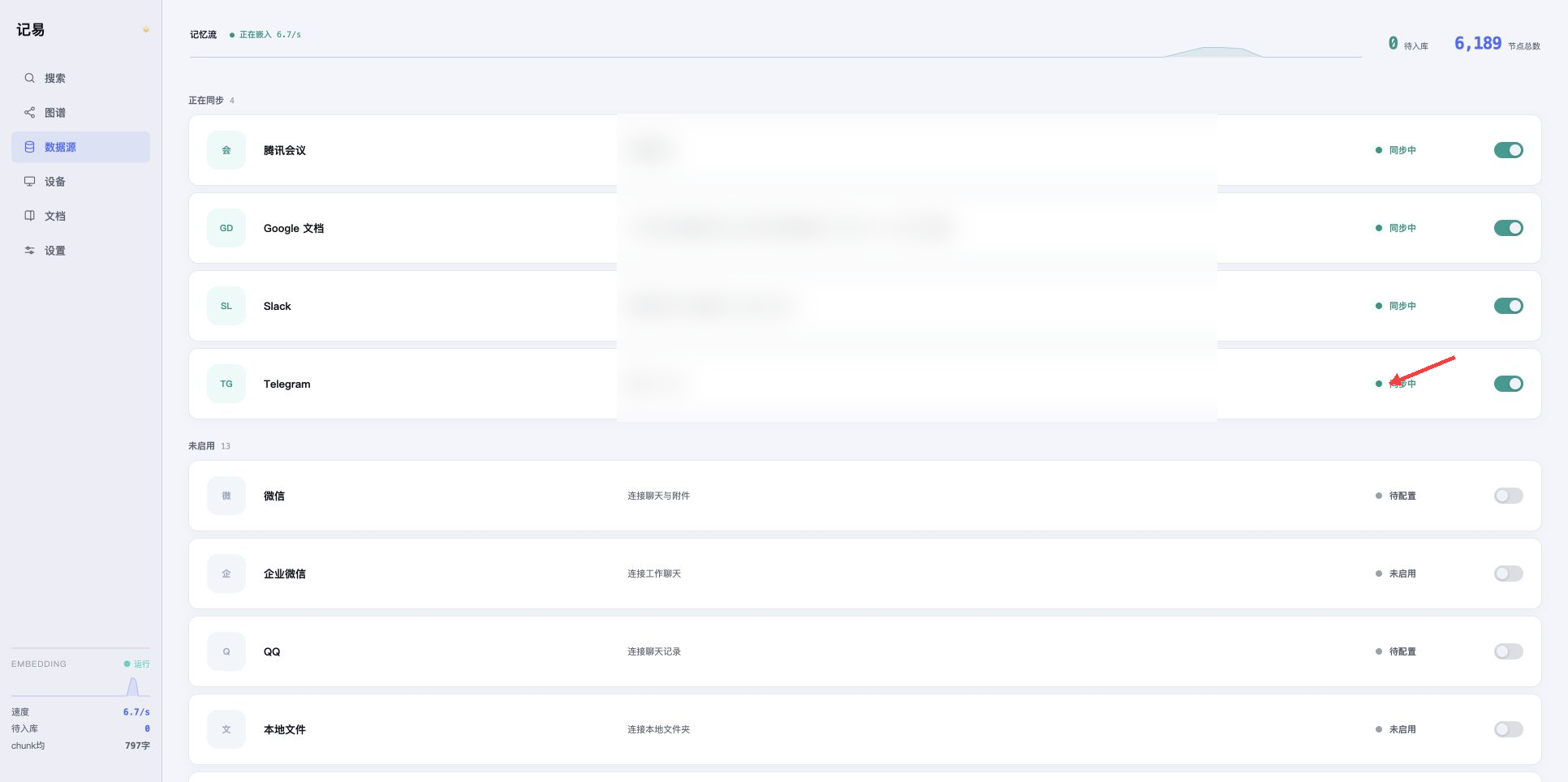The height and width of the screenshot is (782, 1568).
Task: Click the 连接聊天与附件 description
Action: [x=659, y=496]
